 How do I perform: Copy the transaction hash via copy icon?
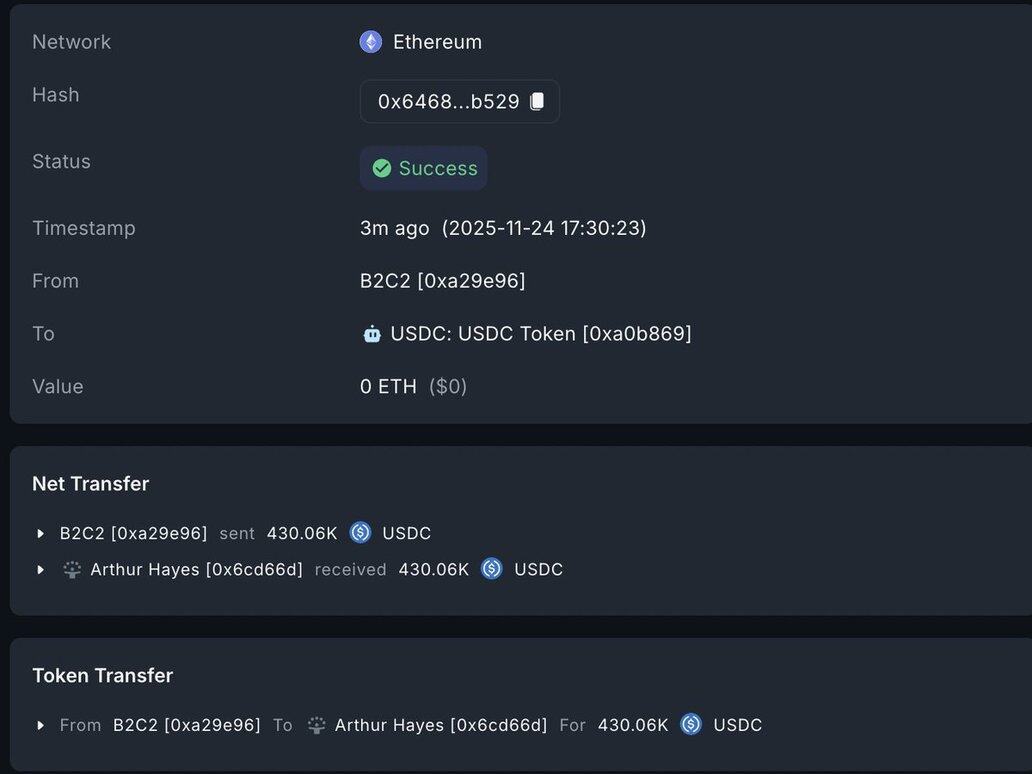pos(537,101)
